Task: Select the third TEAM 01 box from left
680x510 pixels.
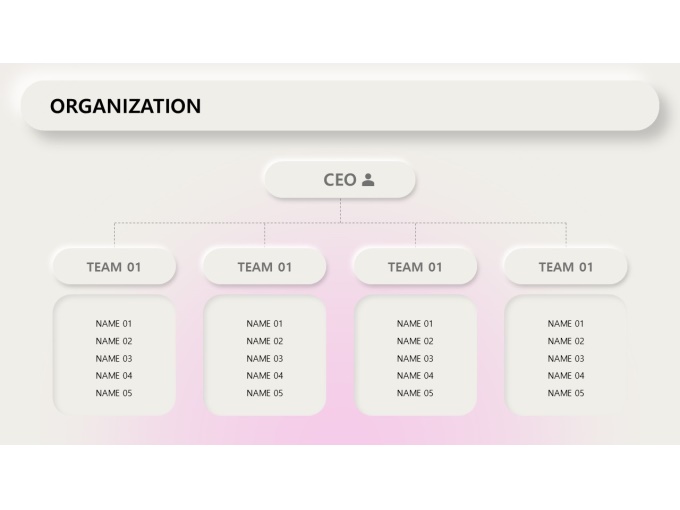Action: [415, 267]
